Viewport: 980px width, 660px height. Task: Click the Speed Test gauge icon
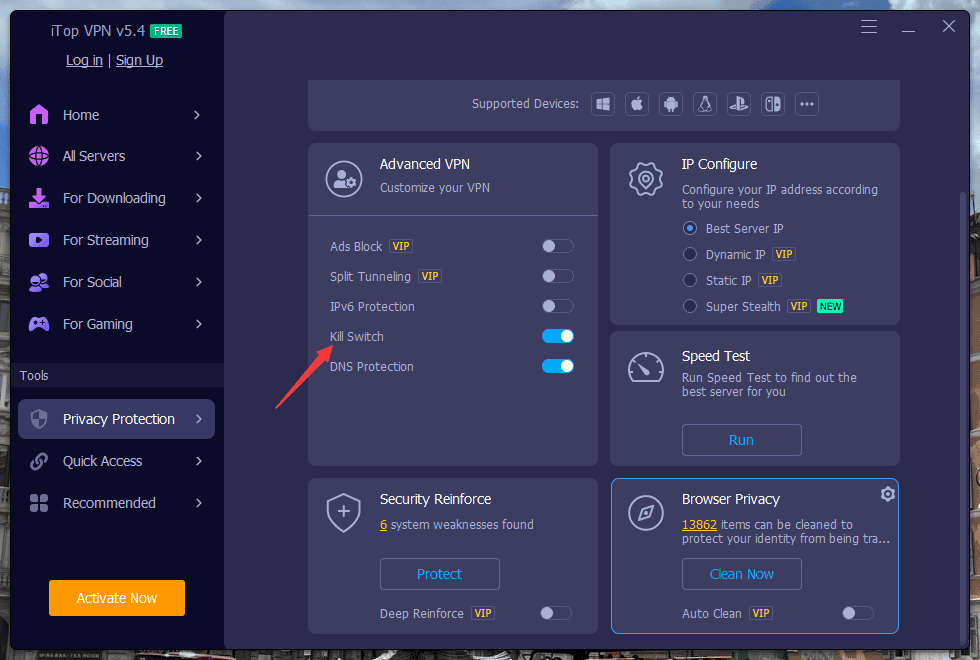tap(646, 368)
